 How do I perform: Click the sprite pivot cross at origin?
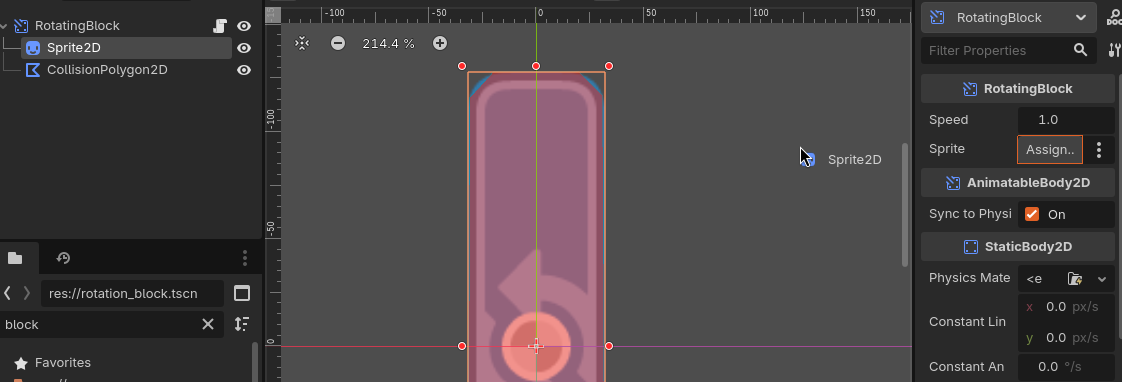(x=536, y=346)
